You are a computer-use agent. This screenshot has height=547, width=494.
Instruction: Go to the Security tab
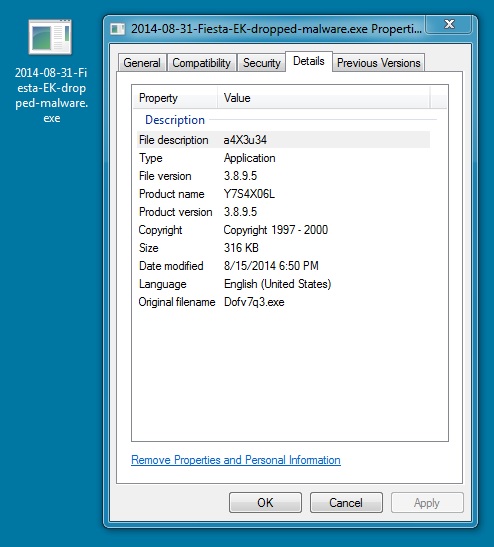(262, 63)
